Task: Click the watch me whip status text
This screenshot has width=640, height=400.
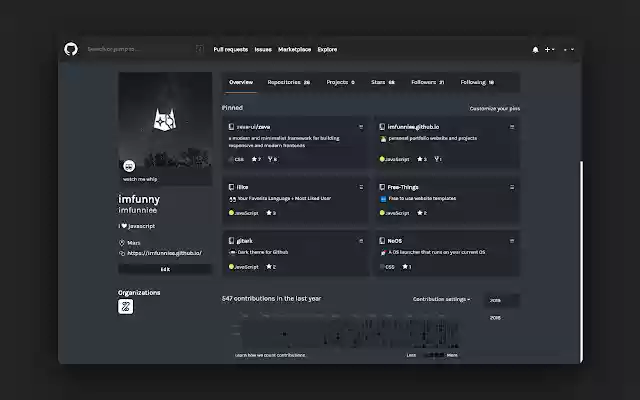Action: [140, 179]
